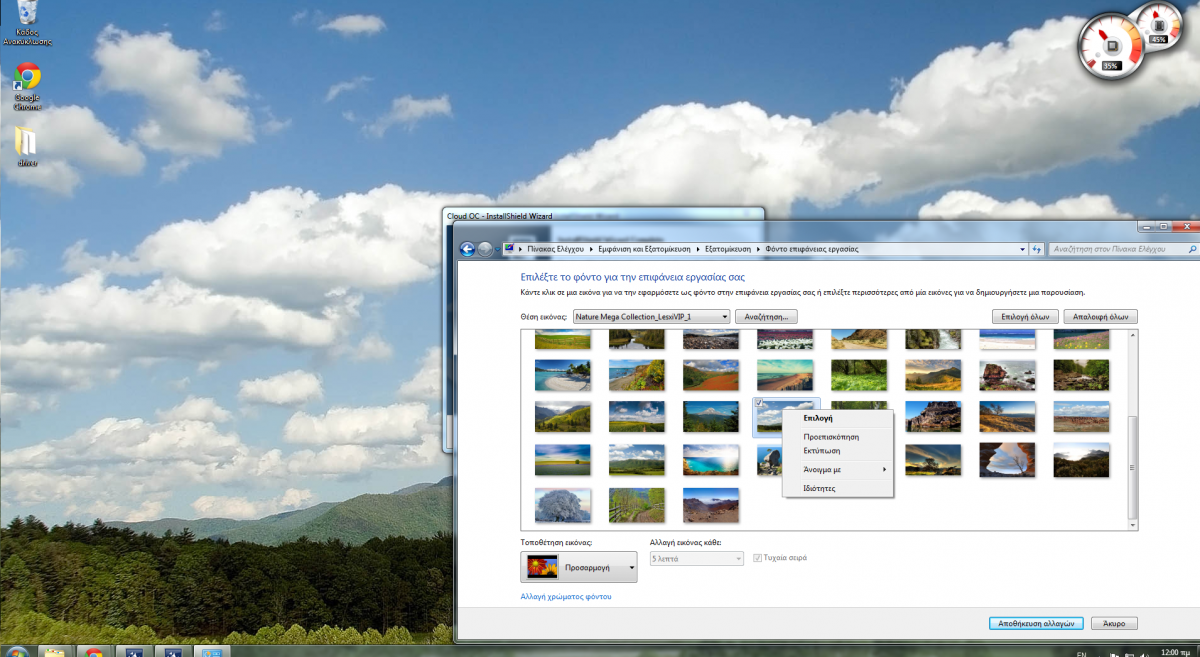Click the small memory dial of the gadget
Viewport: 1200px width, 657px height.
pos(1160,25)
